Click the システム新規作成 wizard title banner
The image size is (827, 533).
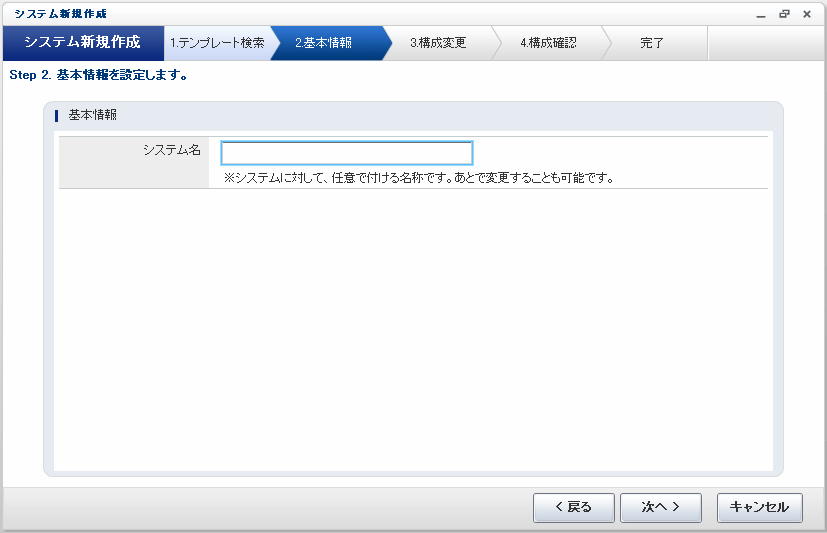[83, 42]
